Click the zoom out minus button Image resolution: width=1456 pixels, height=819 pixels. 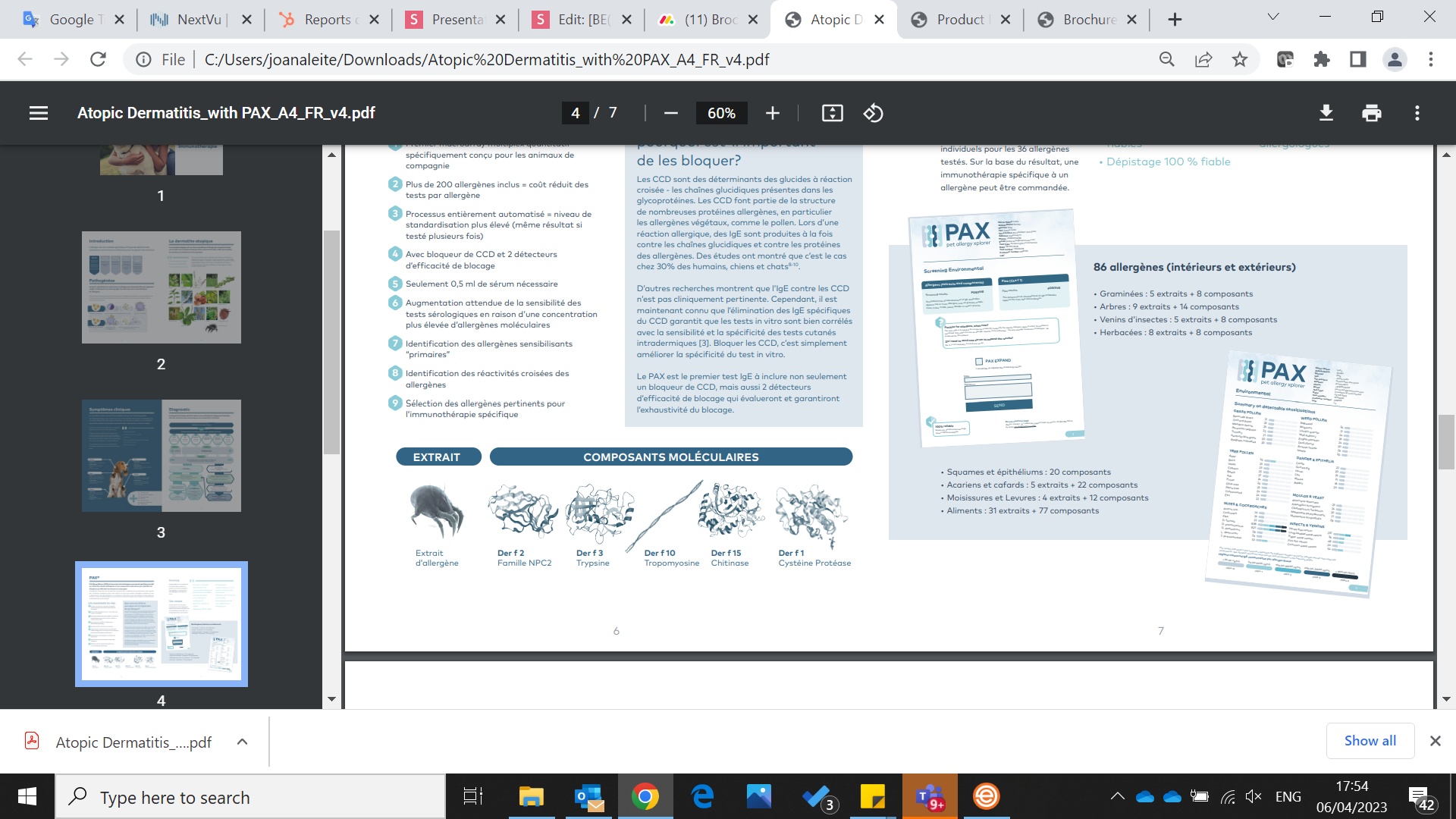click(670, 113)
